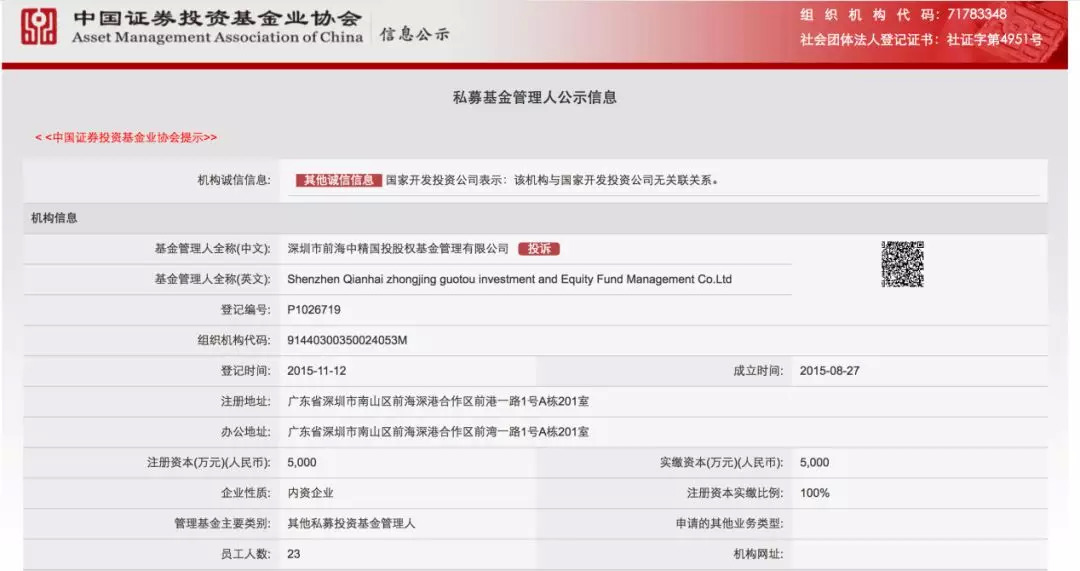Image resolution: width=1080 pixels, height=571 pixels.
Task: Click the 机构信息 section header
Action: (54, 218)
